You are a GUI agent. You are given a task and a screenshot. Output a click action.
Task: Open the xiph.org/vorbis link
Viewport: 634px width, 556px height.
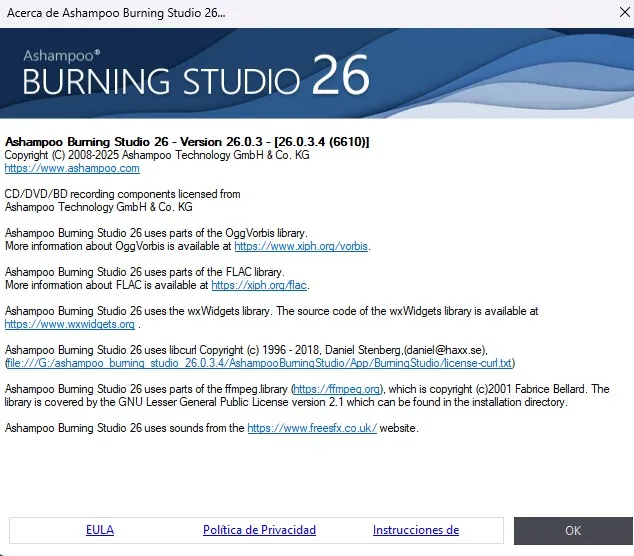(x=301, y=246)
